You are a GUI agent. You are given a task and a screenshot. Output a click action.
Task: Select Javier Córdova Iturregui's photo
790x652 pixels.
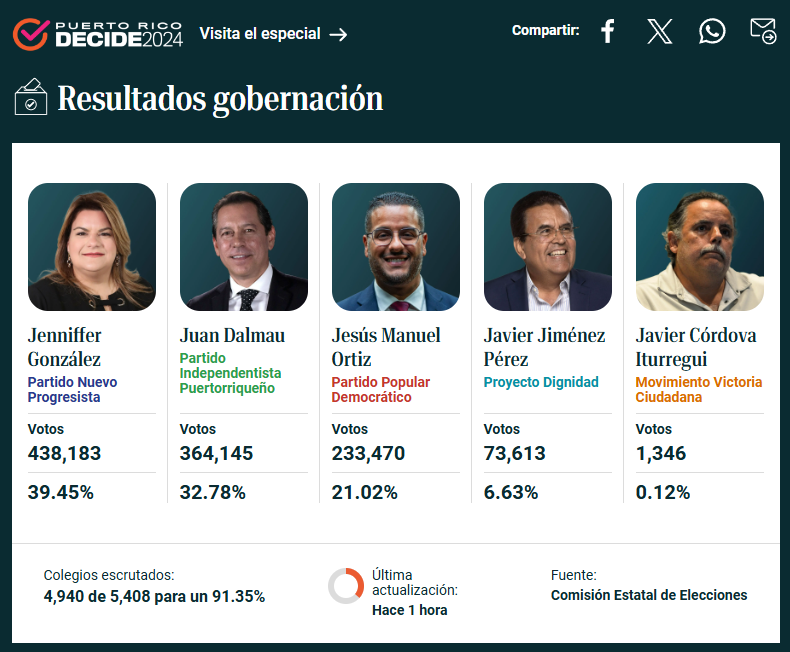[700, 247]
